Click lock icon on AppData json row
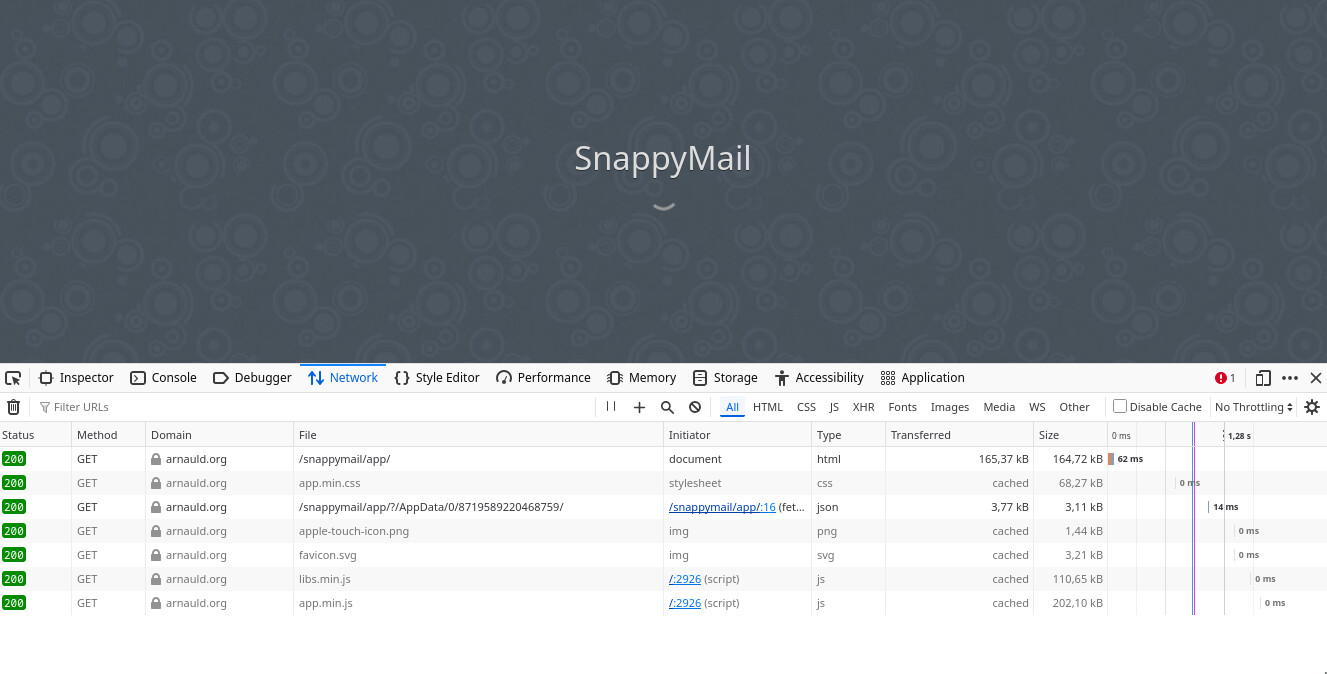This screenshot has width=1327, height=674. [x=156, y=507]
